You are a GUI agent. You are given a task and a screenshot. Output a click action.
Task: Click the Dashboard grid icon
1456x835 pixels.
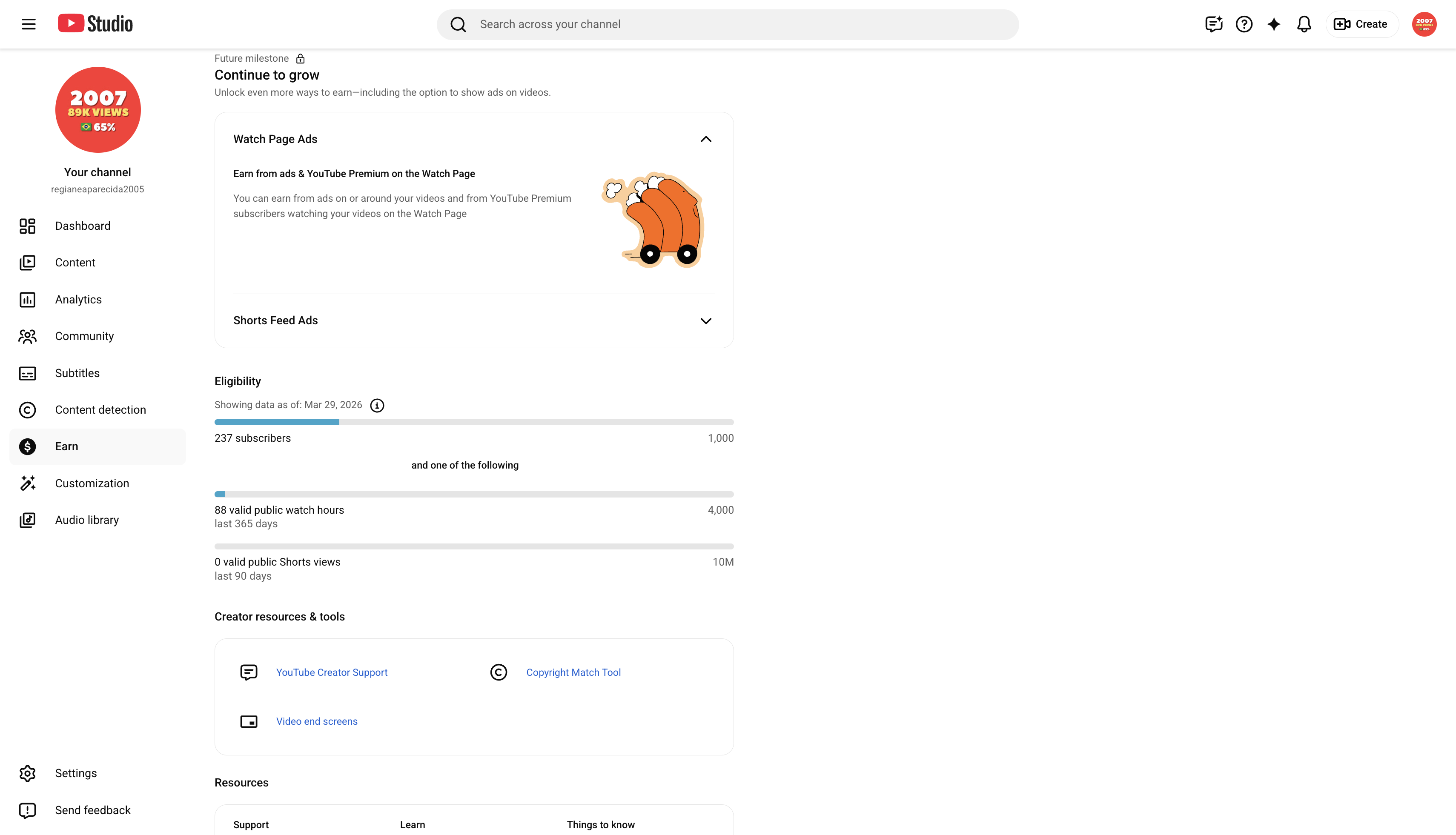28,226
